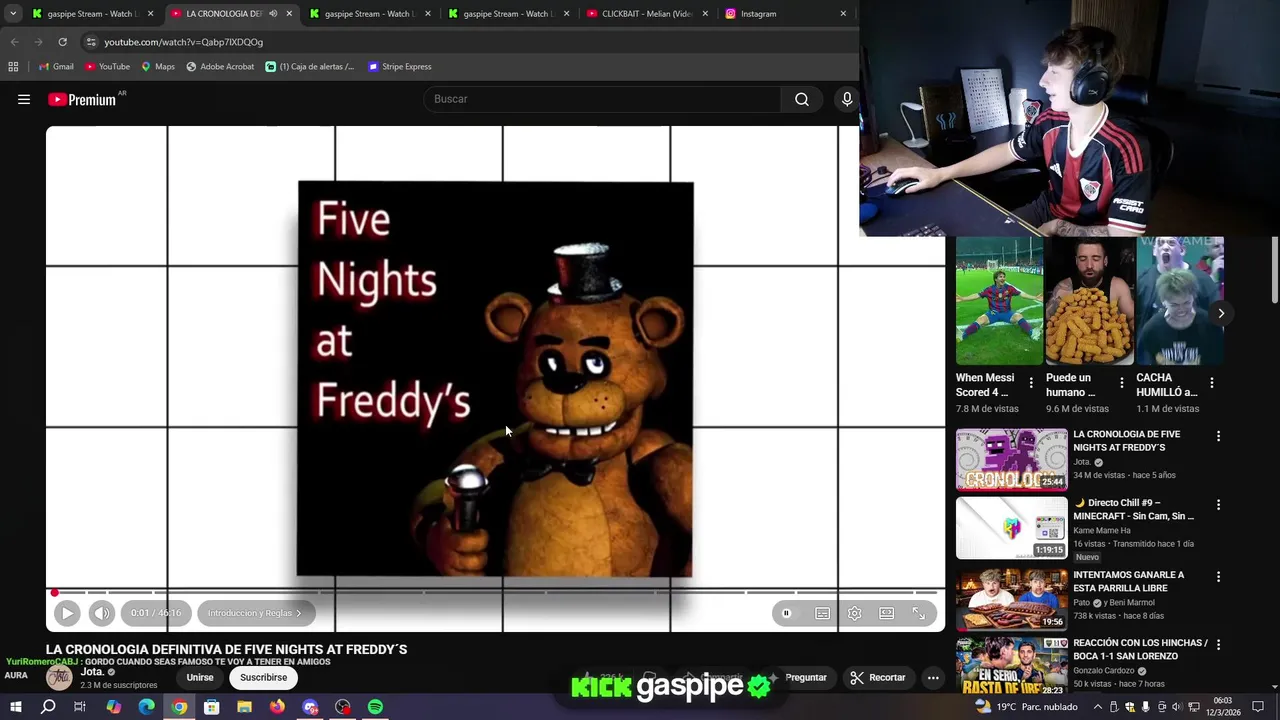Close the Instagram tab
The image size is (1280, 720).
(x=843, y=14)
